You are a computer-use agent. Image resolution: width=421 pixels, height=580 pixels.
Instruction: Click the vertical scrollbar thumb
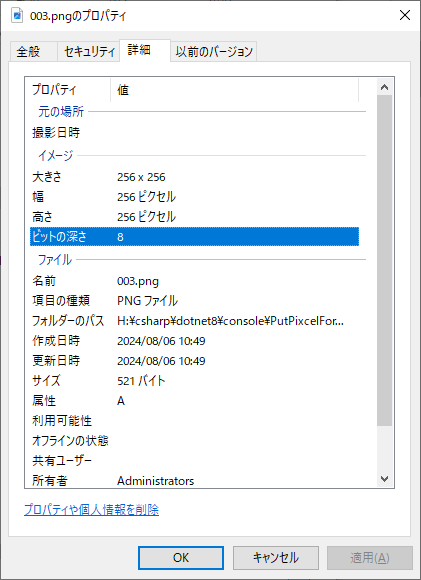click(x=384, y=260)
